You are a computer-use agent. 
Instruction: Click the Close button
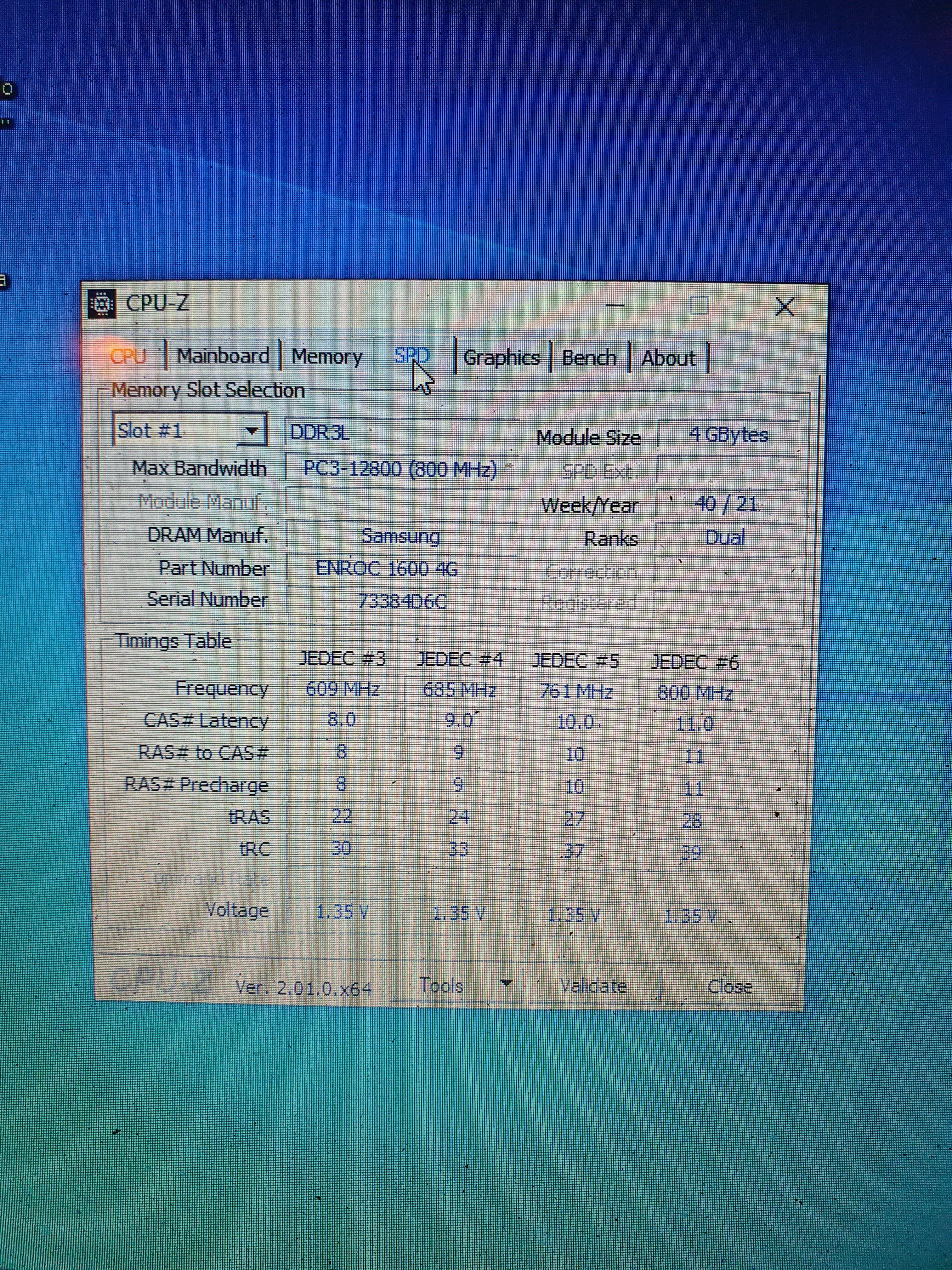[x=729, y=987]
